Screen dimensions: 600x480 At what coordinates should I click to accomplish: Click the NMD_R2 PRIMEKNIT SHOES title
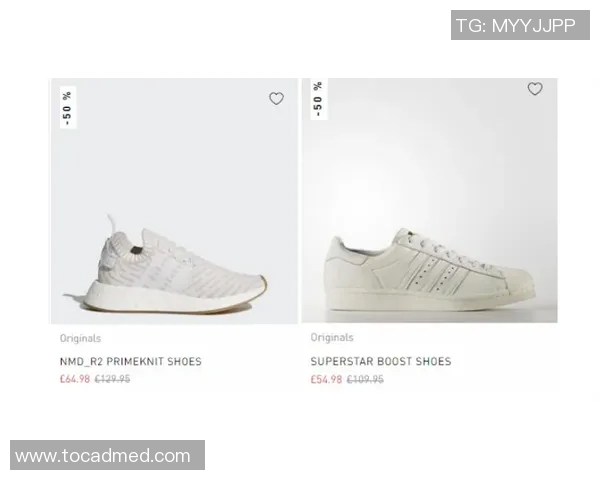click(x=131, y=361)
